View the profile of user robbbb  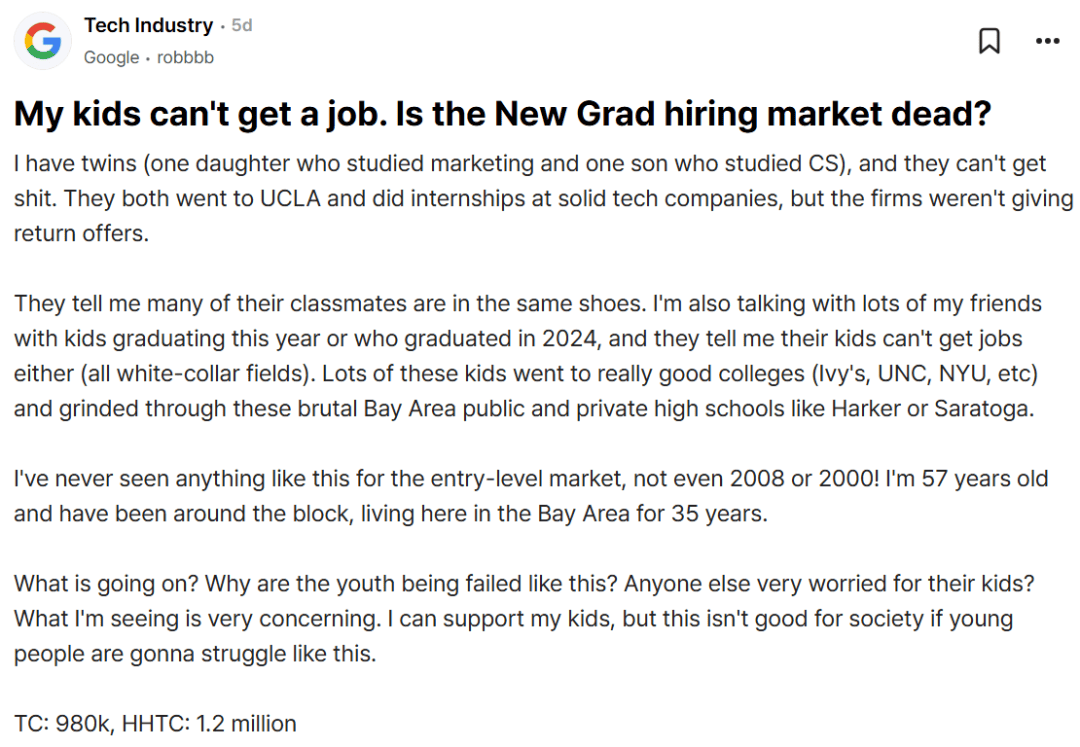185,58
